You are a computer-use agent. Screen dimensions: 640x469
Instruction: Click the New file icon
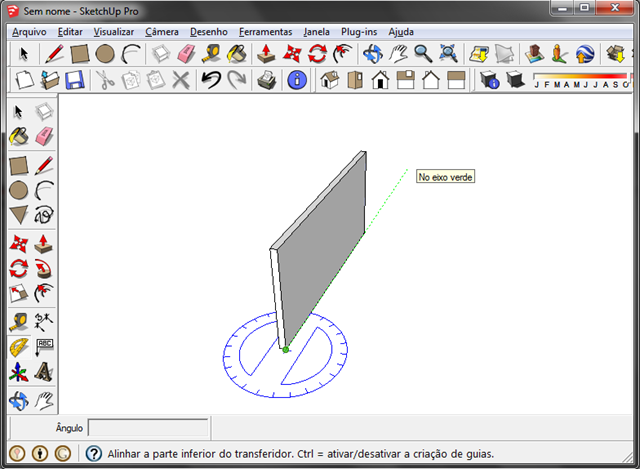coord(24,80)
